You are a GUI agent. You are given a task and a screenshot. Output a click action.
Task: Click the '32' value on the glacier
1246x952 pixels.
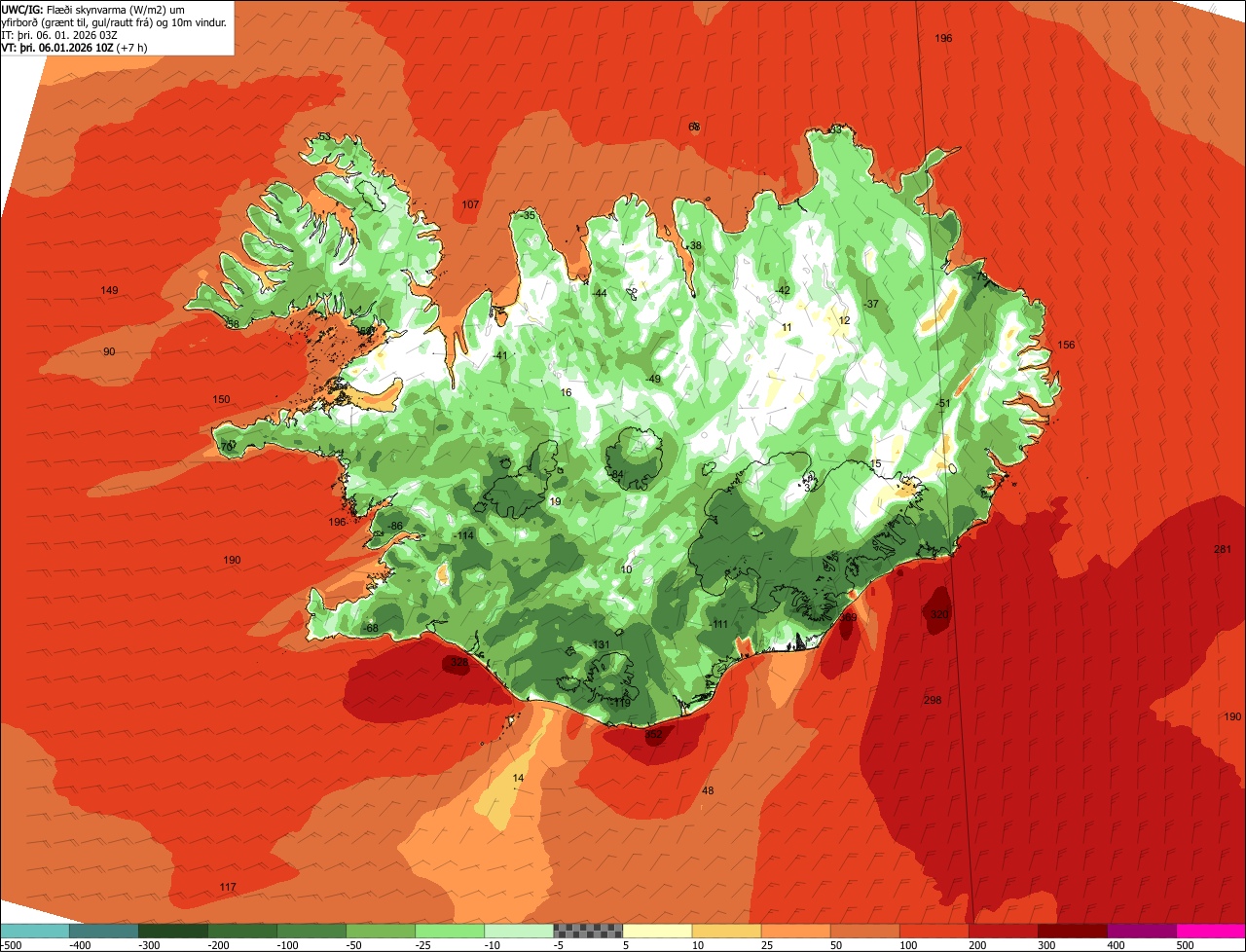[x=810, y=488]
